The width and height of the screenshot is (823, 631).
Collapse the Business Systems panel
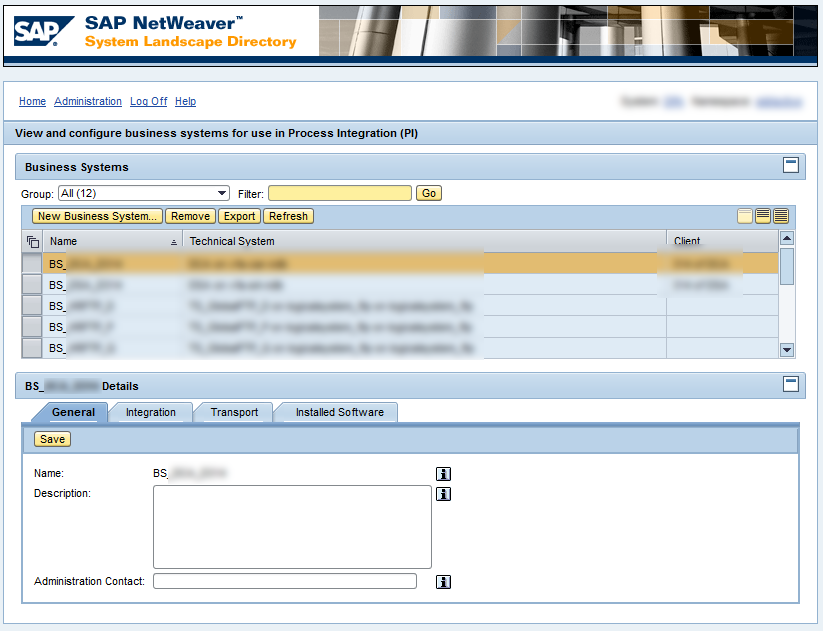pyautogui.click(x=790, y=166)
